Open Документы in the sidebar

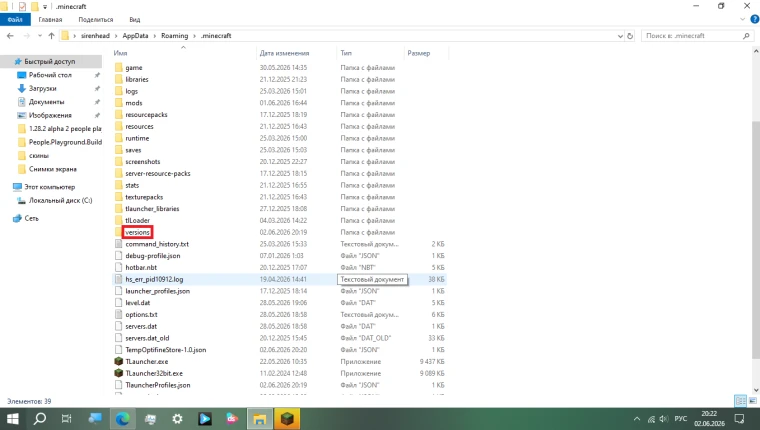pyautogui.click(x=47, y=102)
